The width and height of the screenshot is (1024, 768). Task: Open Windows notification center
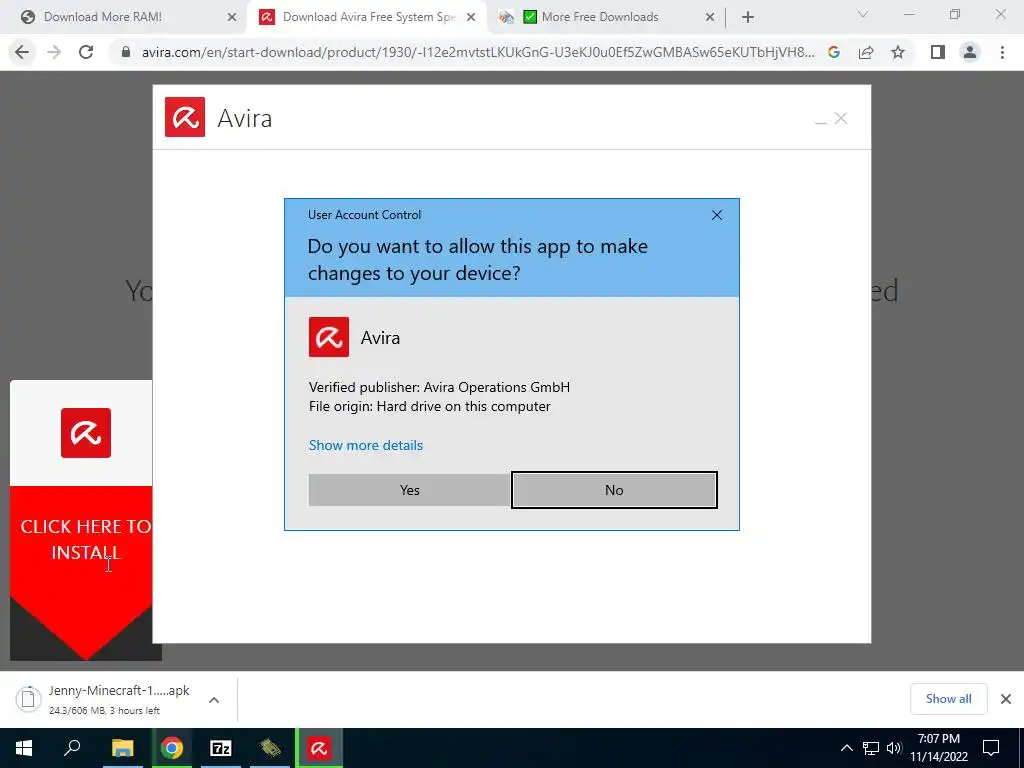click(991, 748)
